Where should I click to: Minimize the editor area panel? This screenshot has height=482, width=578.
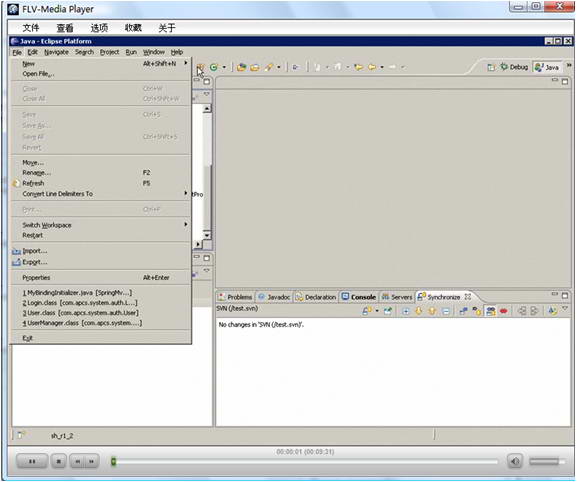(x=555, y=80)
